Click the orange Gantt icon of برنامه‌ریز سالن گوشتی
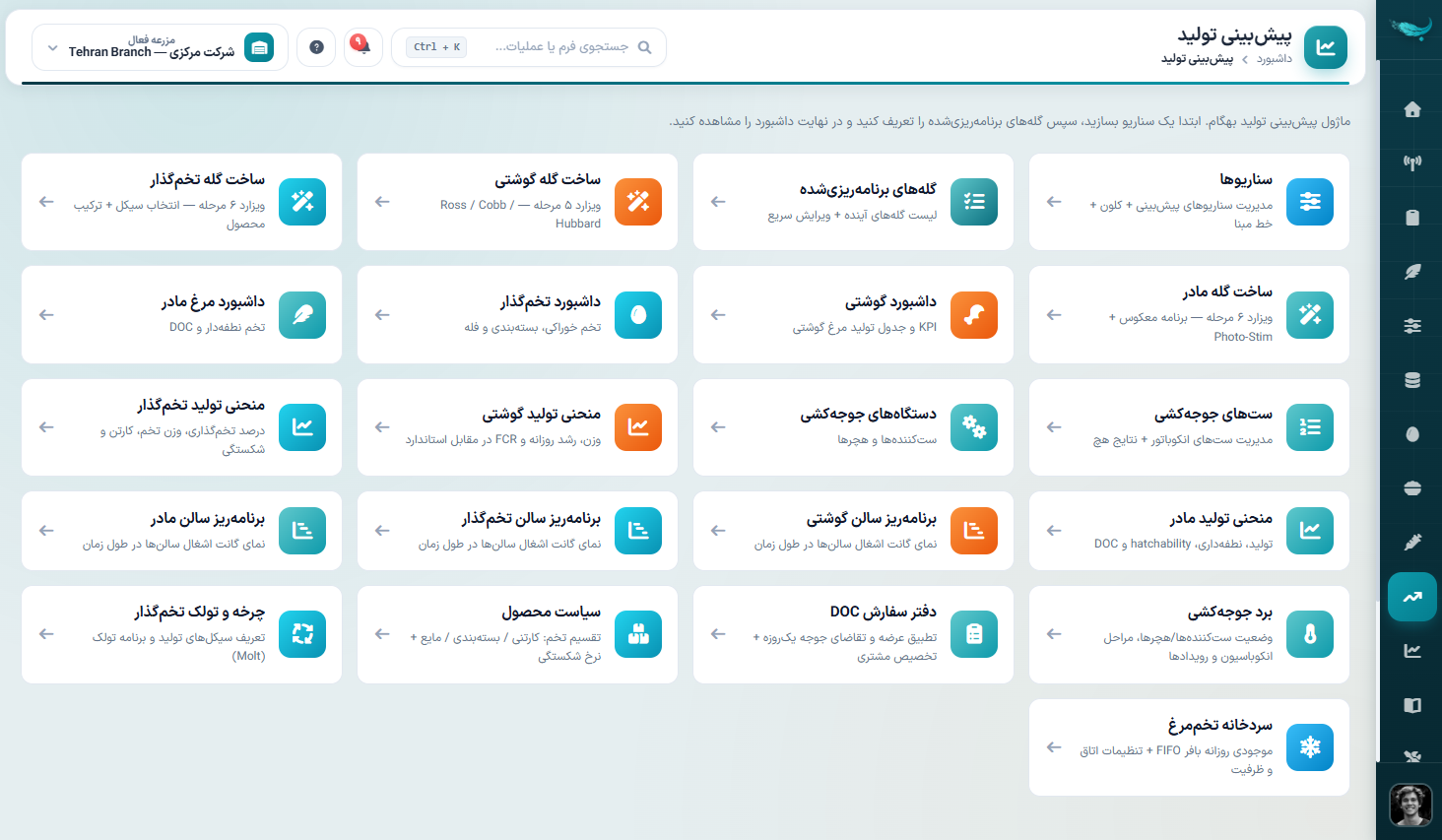The width and height of the screenshot is (1442, 840). (974, 531)
